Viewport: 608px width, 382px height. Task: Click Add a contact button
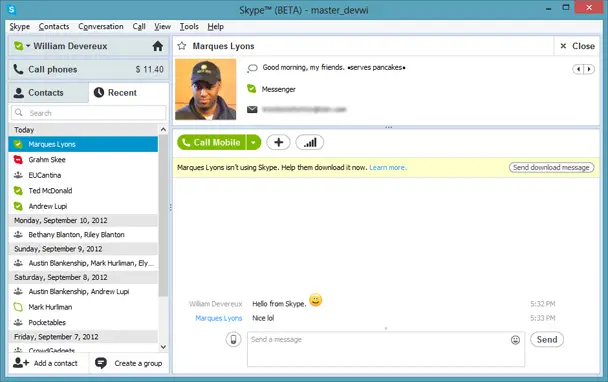(x=47, y=363)
